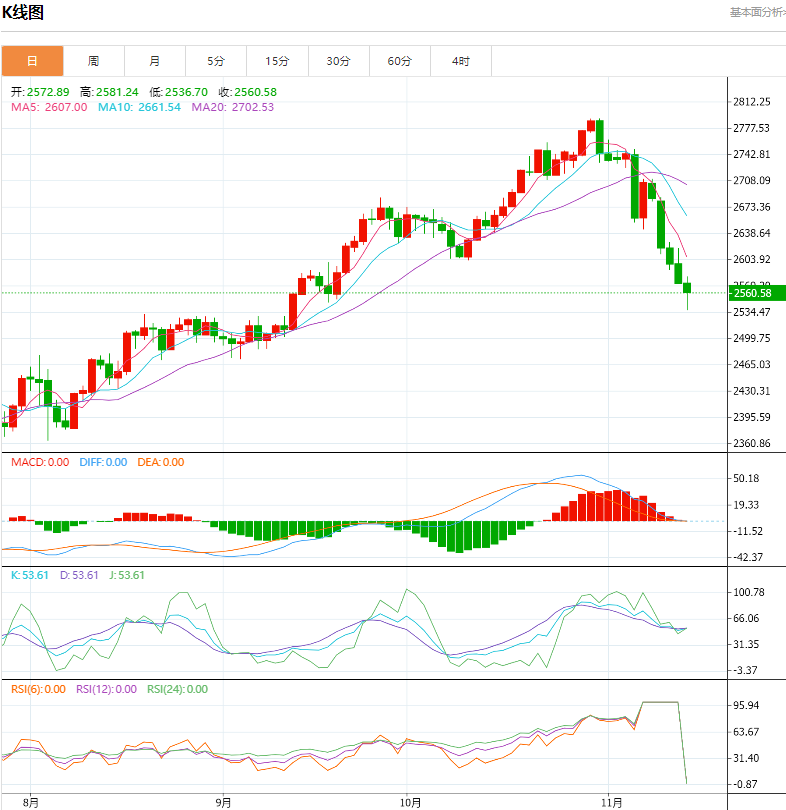Click the 高: 2581.24 high price
The width and height of the screenshot is (786, 810).
(x=109, y=92)
